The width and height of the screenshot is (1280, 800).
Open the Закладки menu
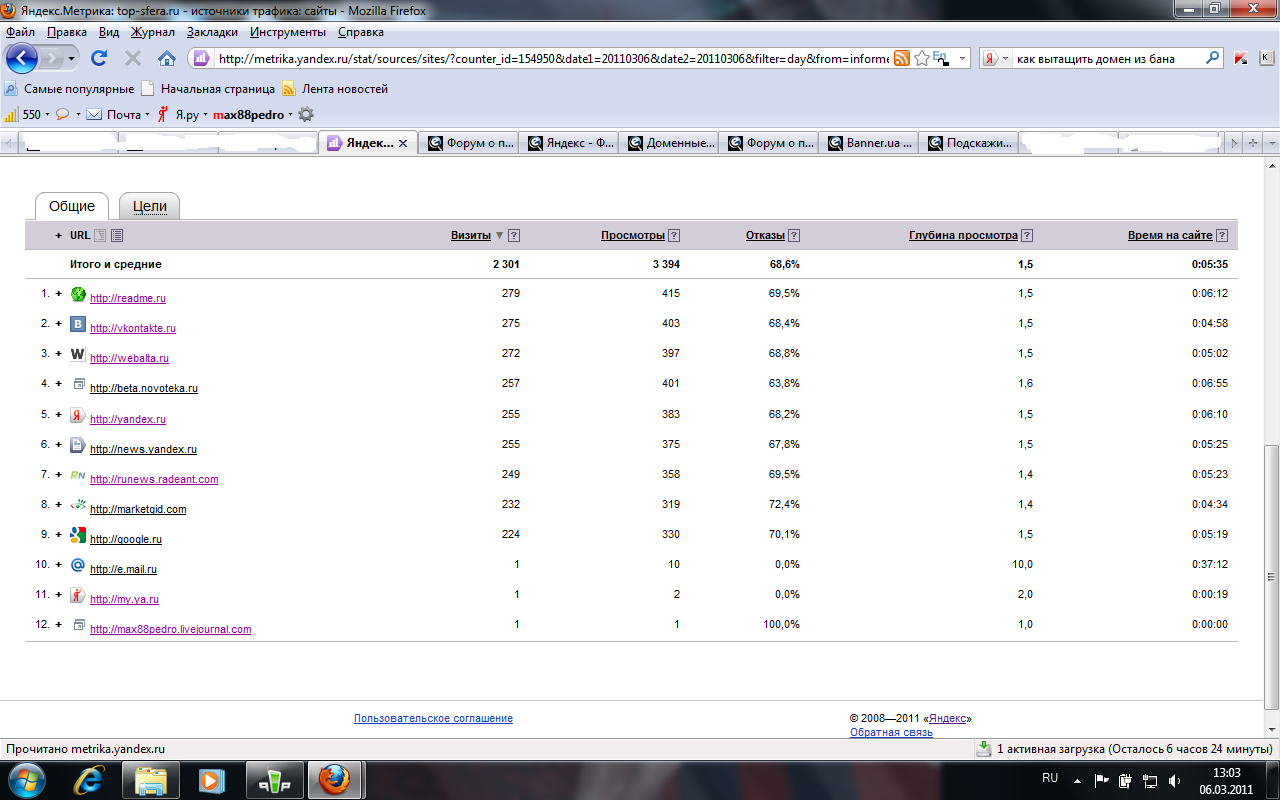212,32
